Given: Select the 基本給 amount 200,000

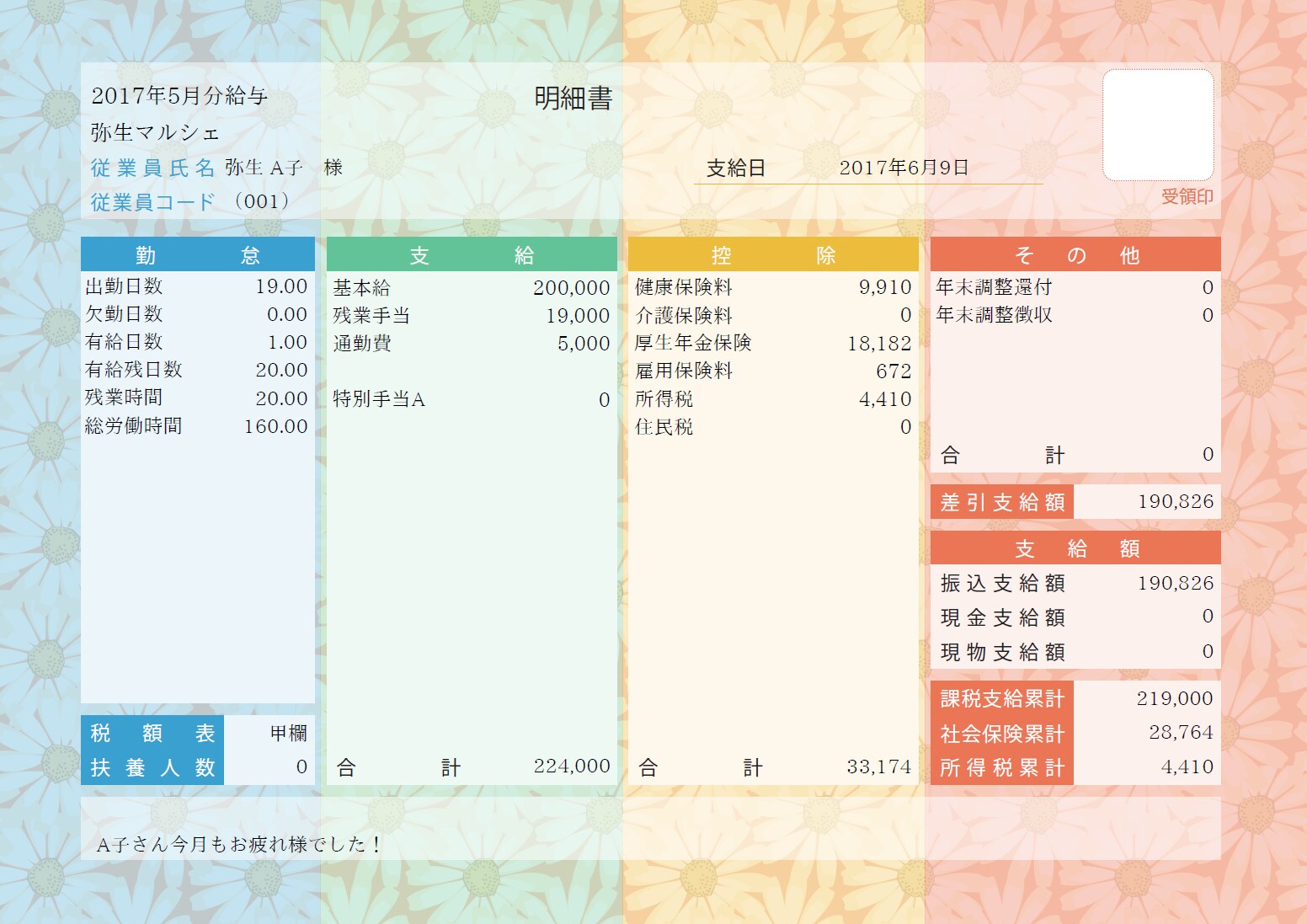Looking at the screenshot, I should coord(571,288).
